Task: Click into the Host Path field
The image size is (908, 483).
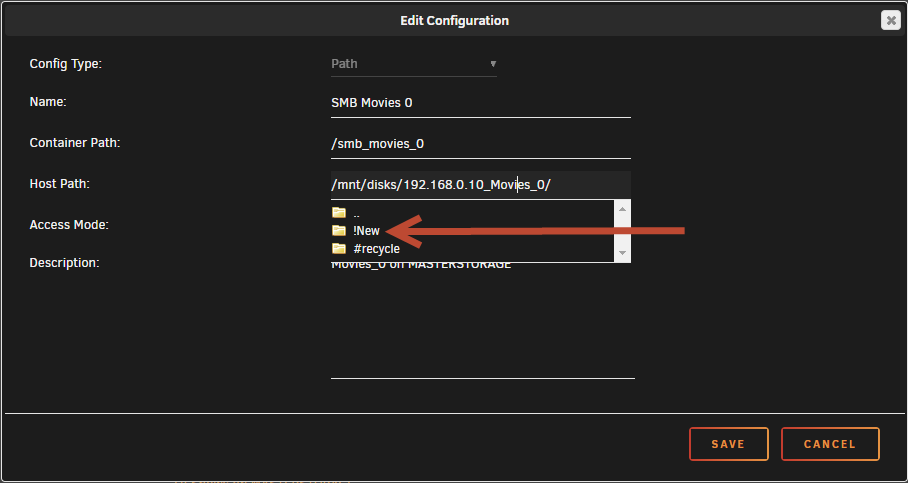Action: click(481, 185)
